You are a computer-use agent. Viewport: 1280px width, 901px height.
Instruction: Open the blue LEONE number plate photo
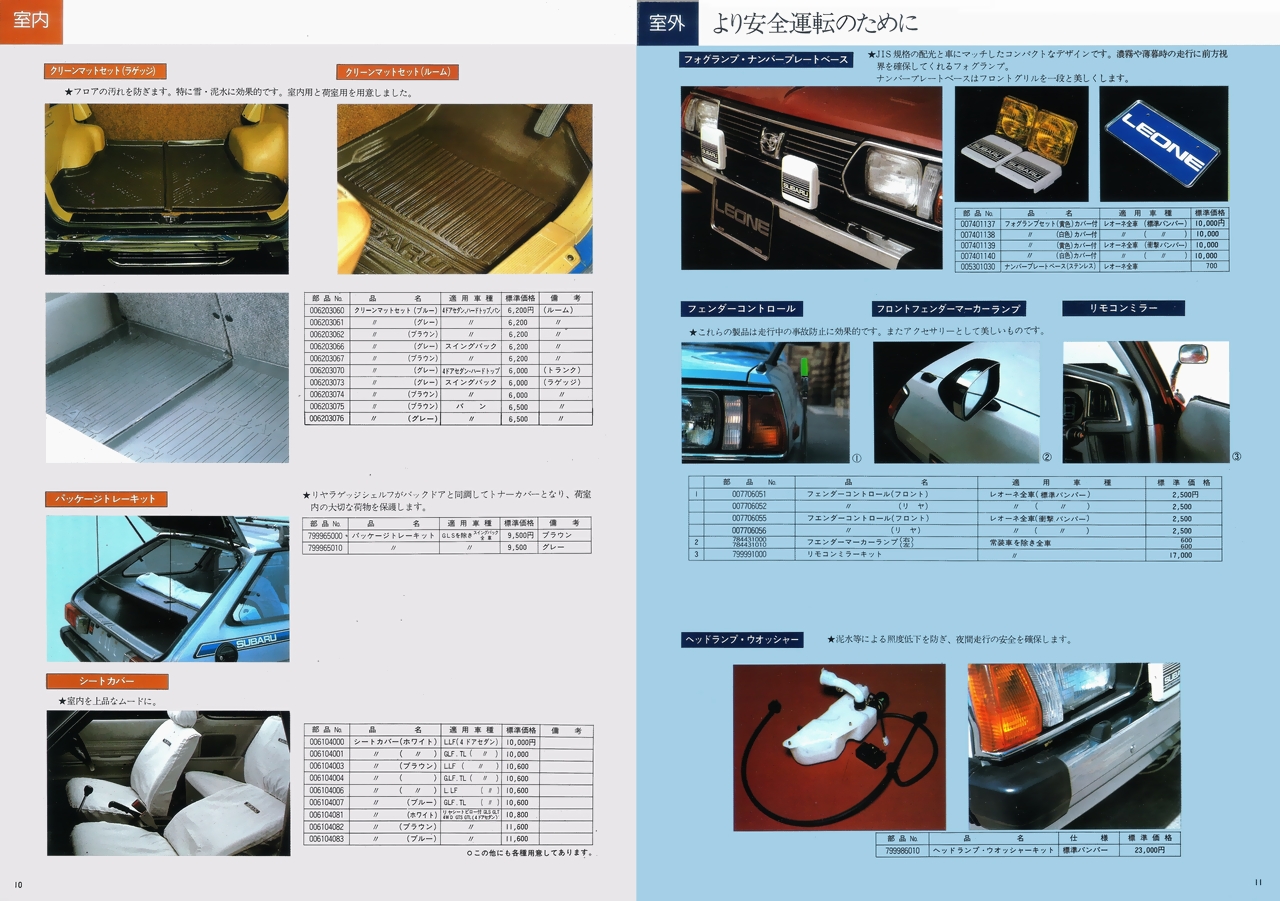[x=1164, y=144]
